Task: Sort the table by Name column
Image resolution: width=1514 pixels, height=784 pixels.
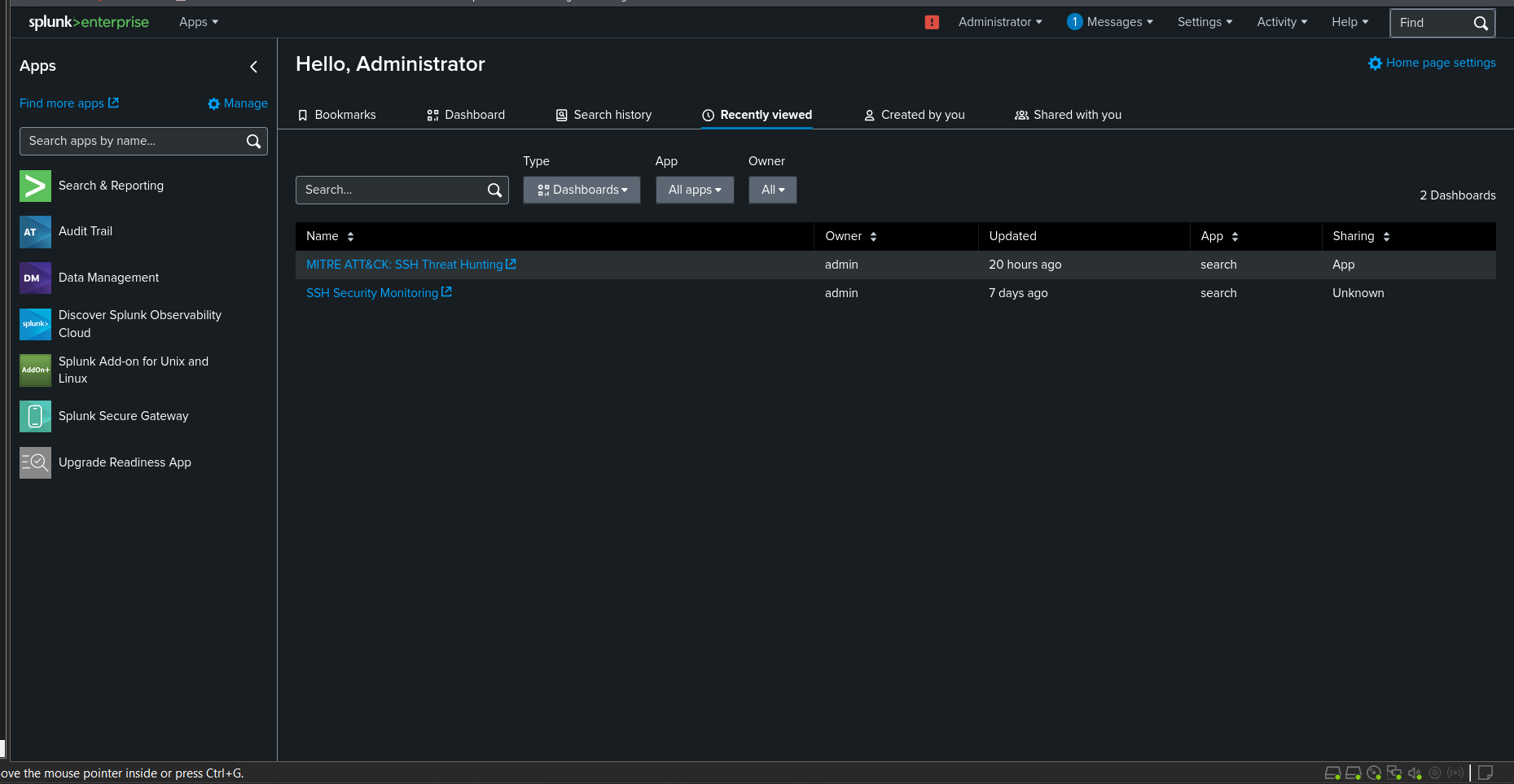Action: [x=330, y=236]
